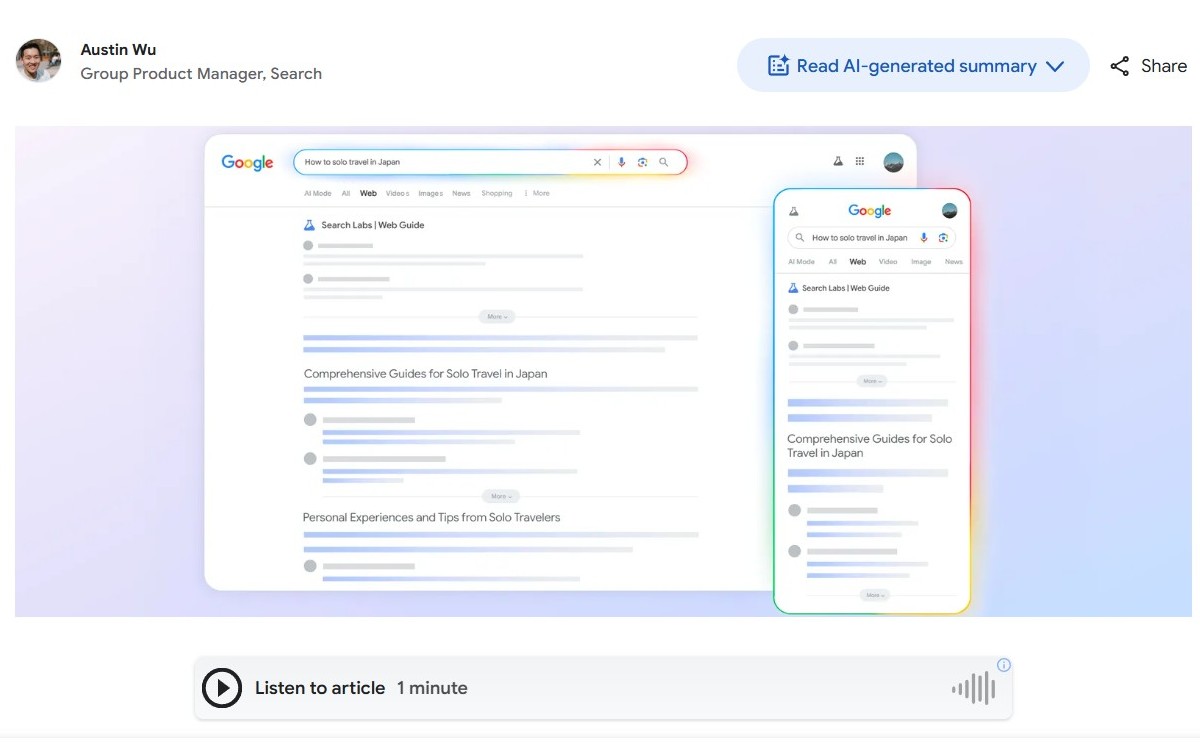This screenshot has width=1200, height=750.
Task: Select the AI Mode tab in the desktop mockup
Action: (x=318, y=193)
